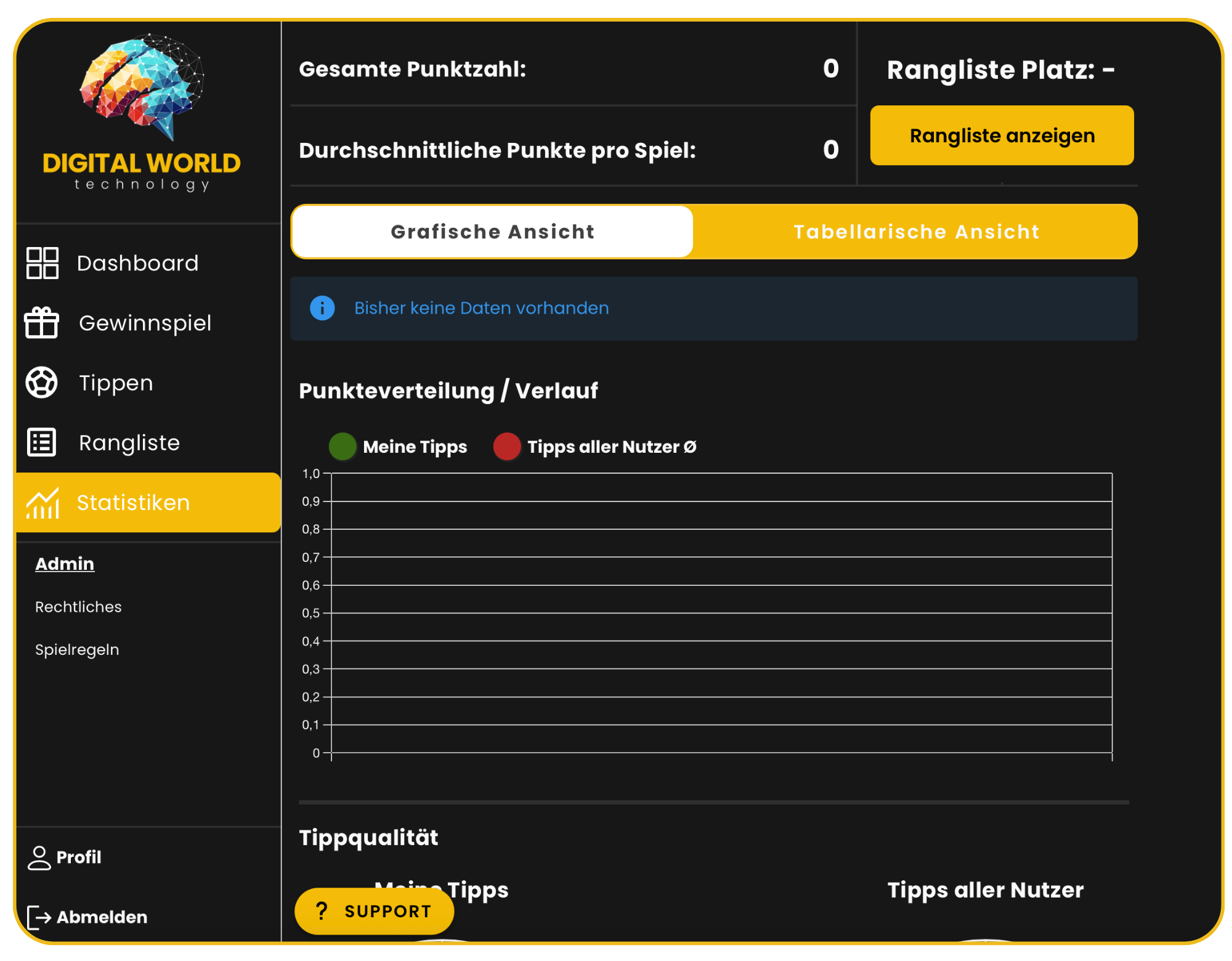1232x961 pixels.
Task: Open the Rechtliches page
Action: click(78, 606)
